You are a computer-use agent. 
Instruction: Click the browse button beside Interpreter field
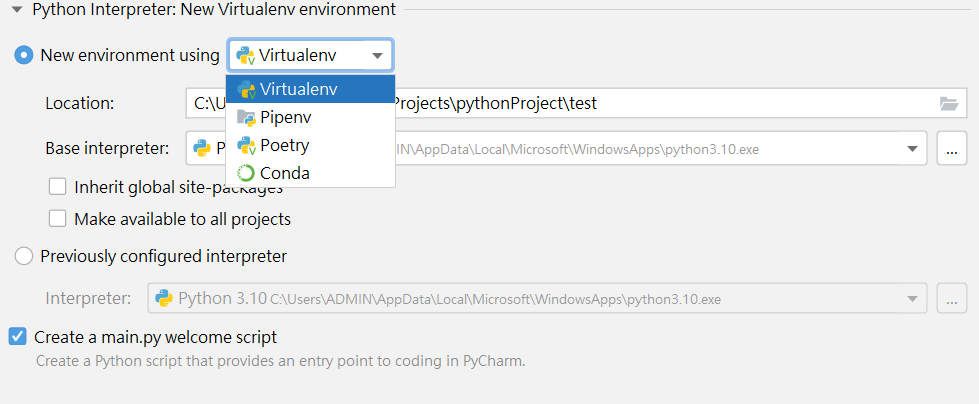coord(952,298)
